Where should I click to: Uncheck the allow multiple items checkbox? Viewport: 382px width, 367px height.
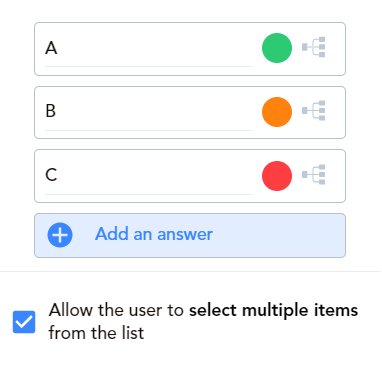pos(24,322)
